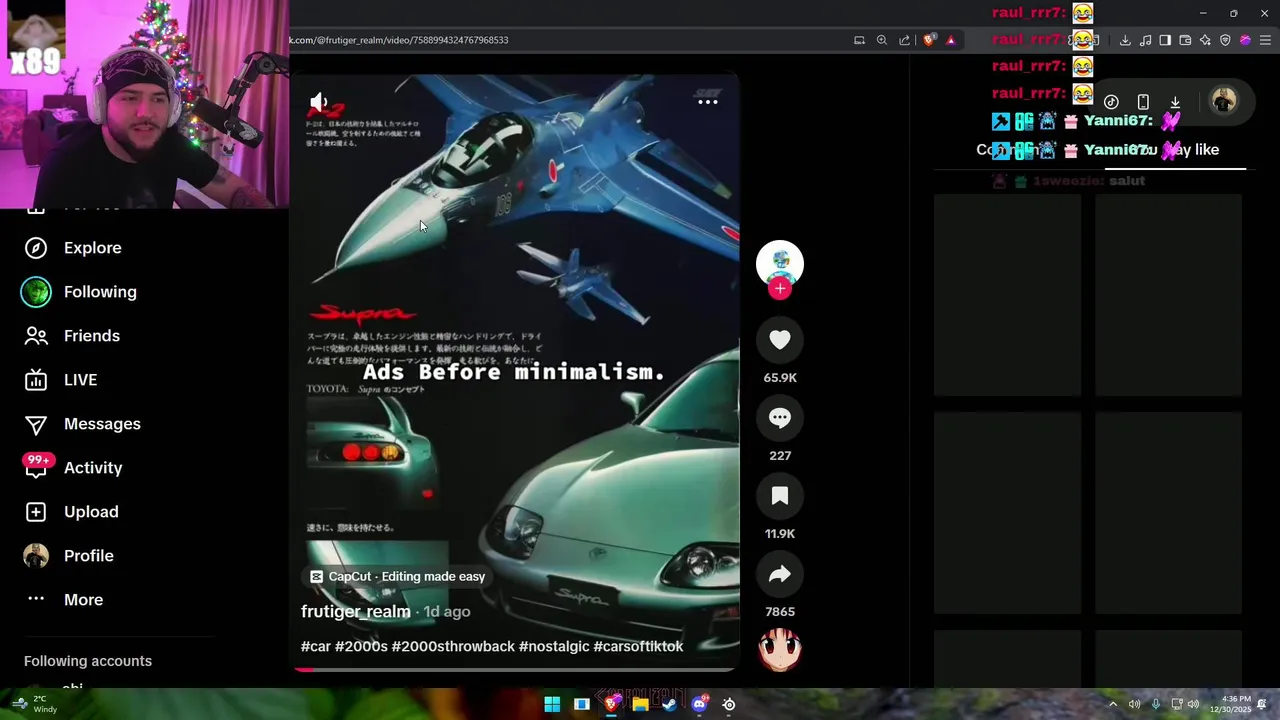Open the CapCut Editing made easy tag
Image resolution: width=1280 pixels, height=720 pixels.
coord(397,576)
